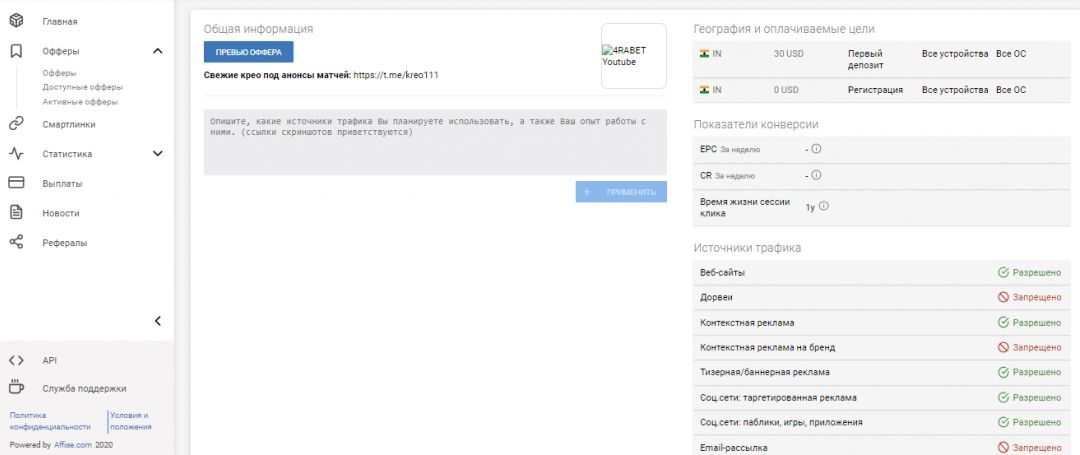Click info icon beside session lifetime 1y
The height and width of the screenshot is (455, 1080).
click(824, 207)
